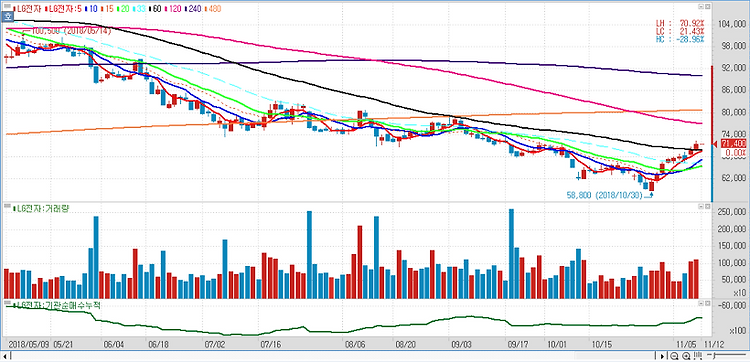750x362 pixels.
Task: Click the bar spacing icon beside zoom magnifiers
Action: [697, 356]
